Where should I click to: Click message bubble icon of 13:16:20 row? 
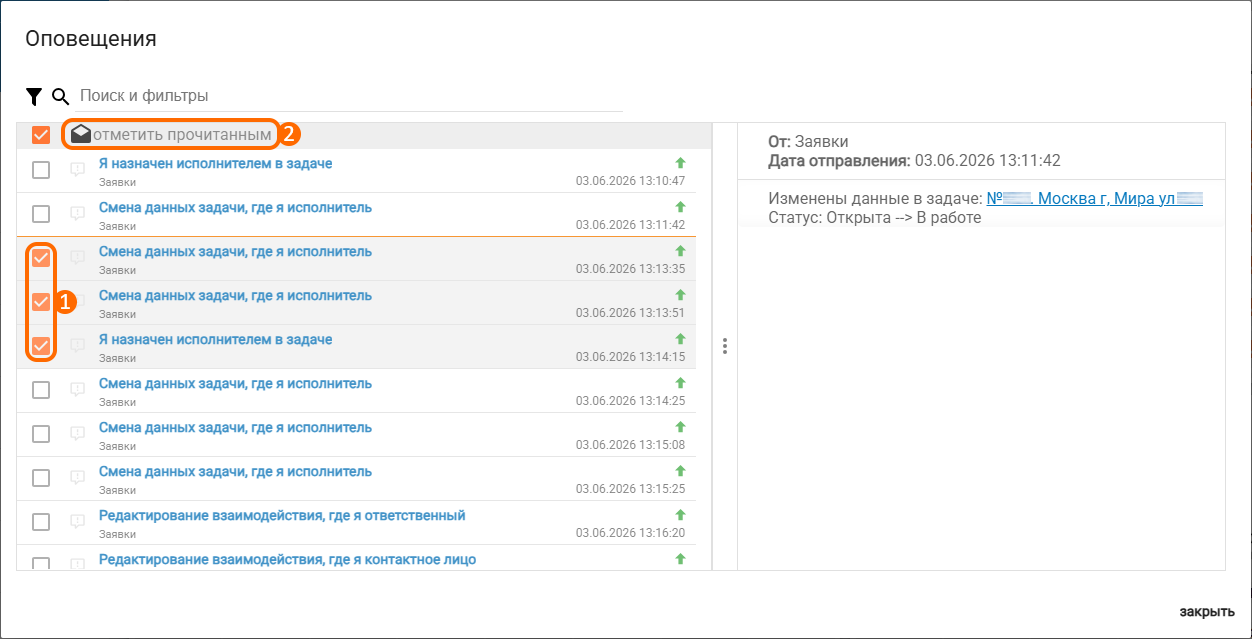point(77,522)
